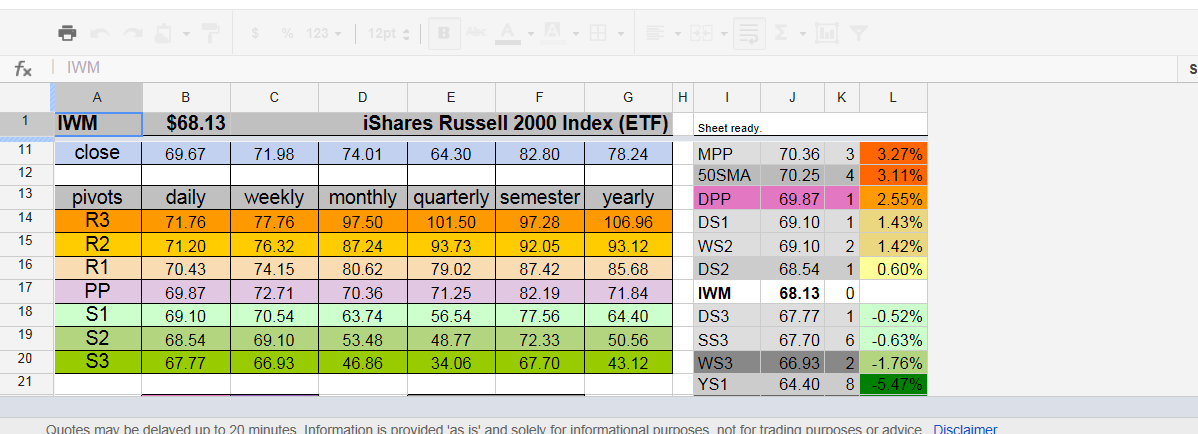Screen dimensions: 1198x434
Task: Format as percent icon
Action: click(287, 34)
